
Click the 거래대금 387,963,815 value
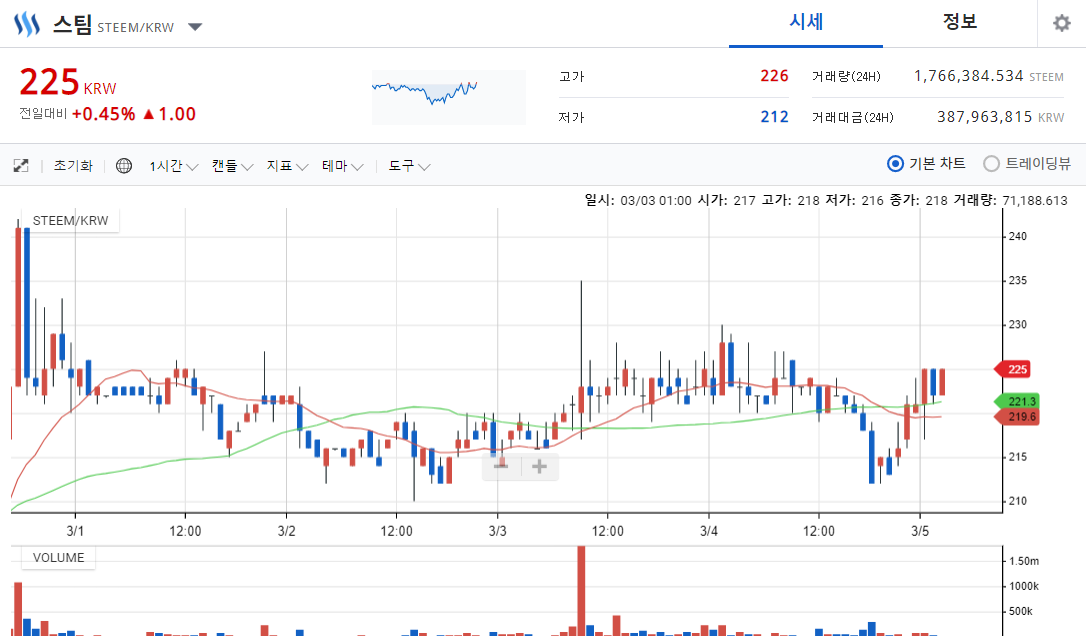pyautogui.click(x=984, y=116)
